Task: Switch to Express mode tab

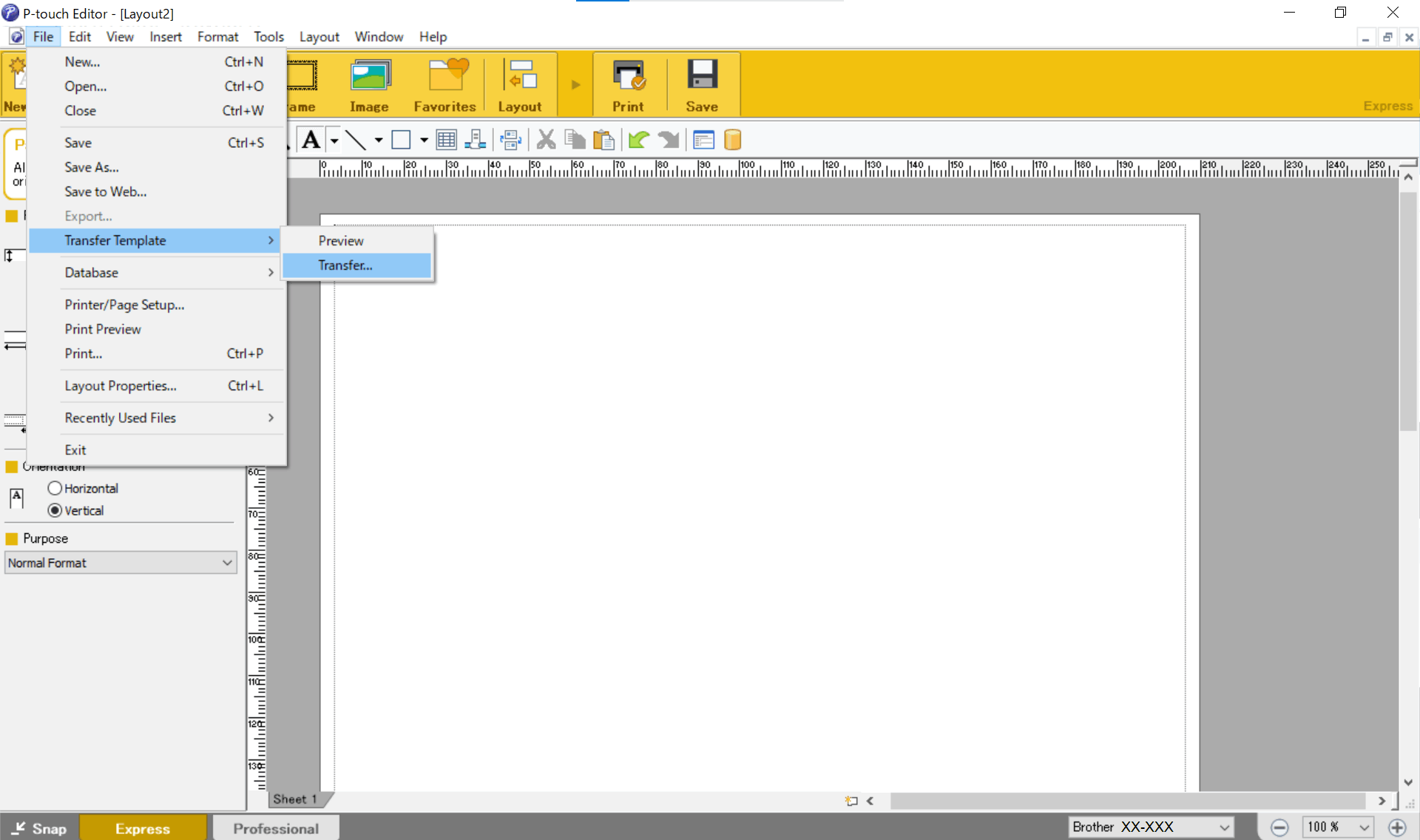Action: (x=143, y=828)
